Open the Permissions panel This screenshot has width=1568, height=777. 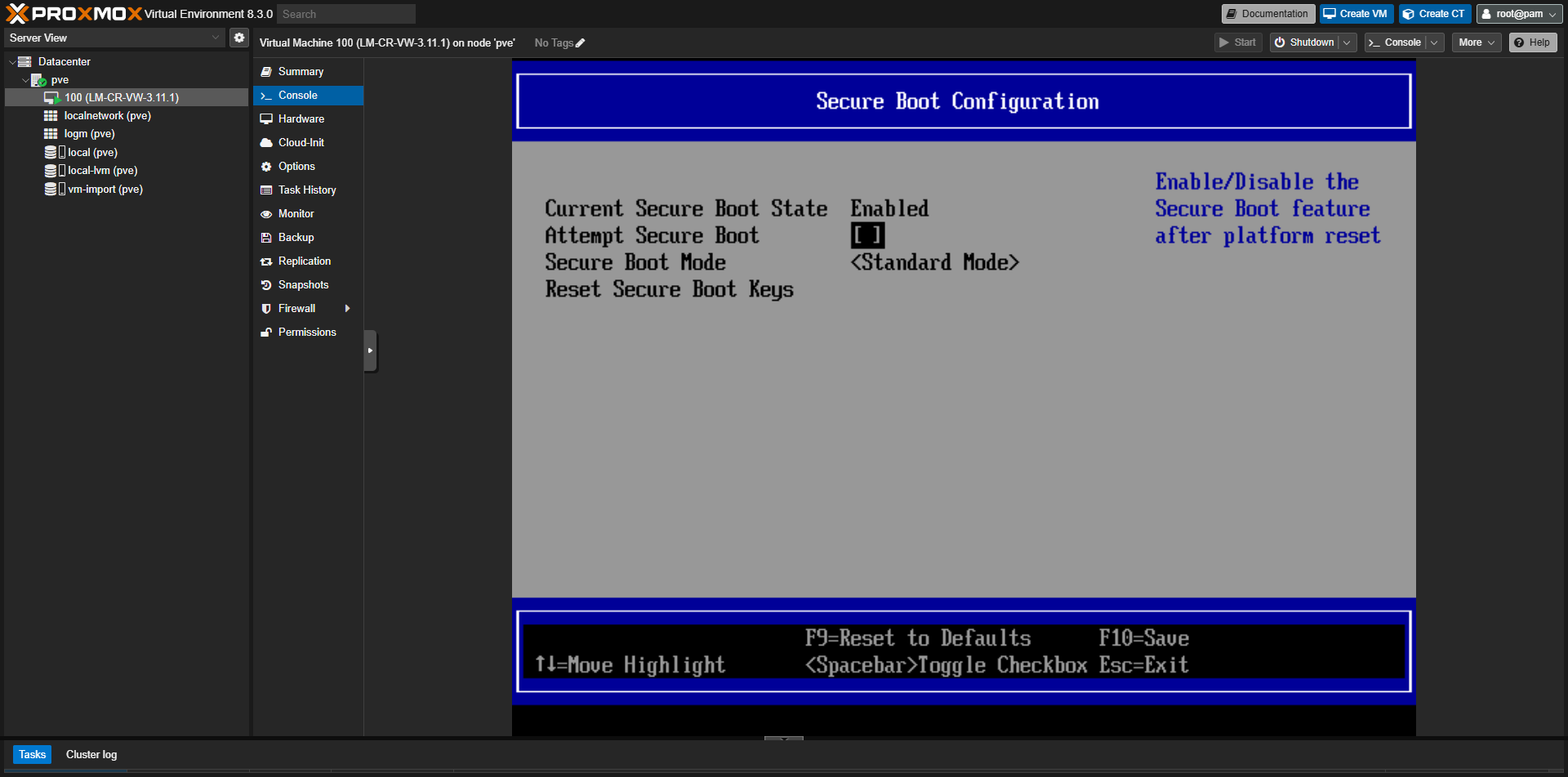coord(307,332)
